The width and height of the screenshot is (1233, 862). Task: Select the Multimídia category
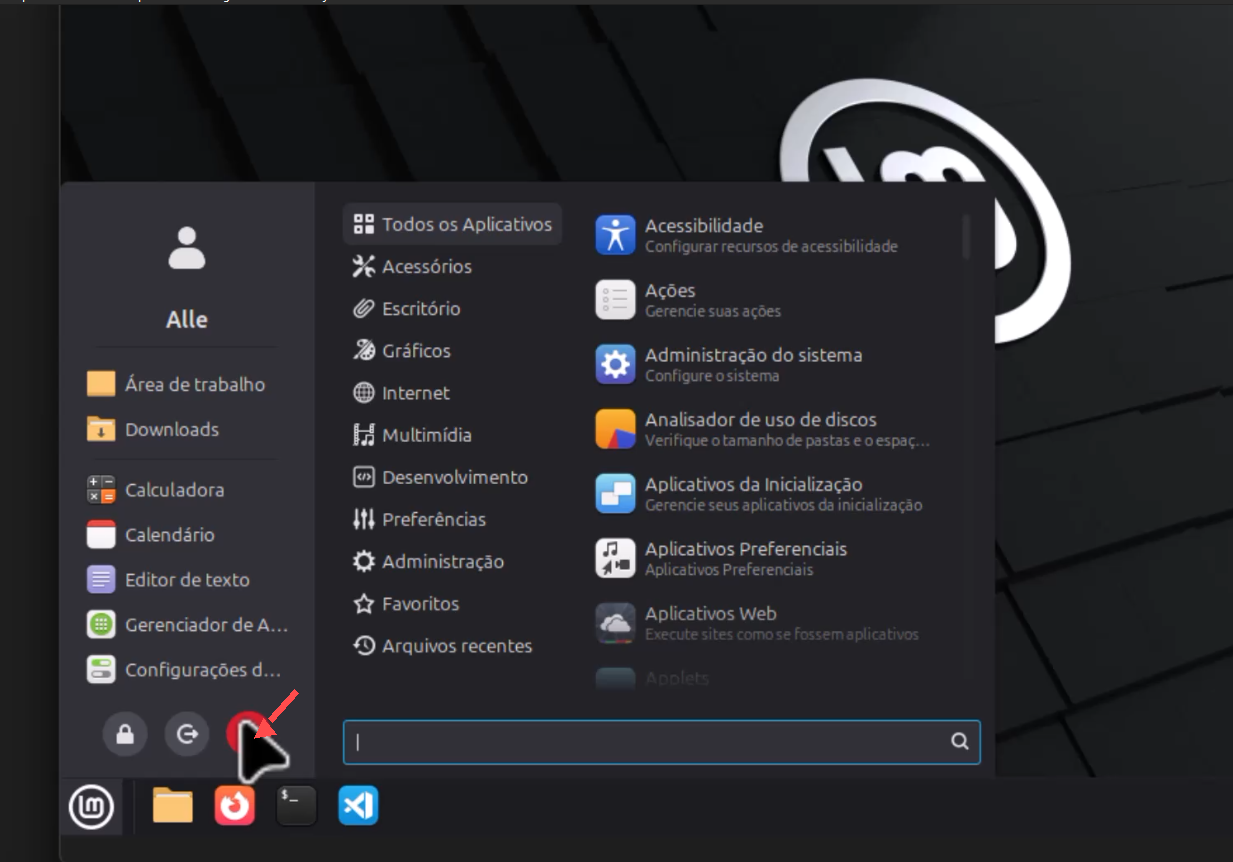tap(452, 435)
